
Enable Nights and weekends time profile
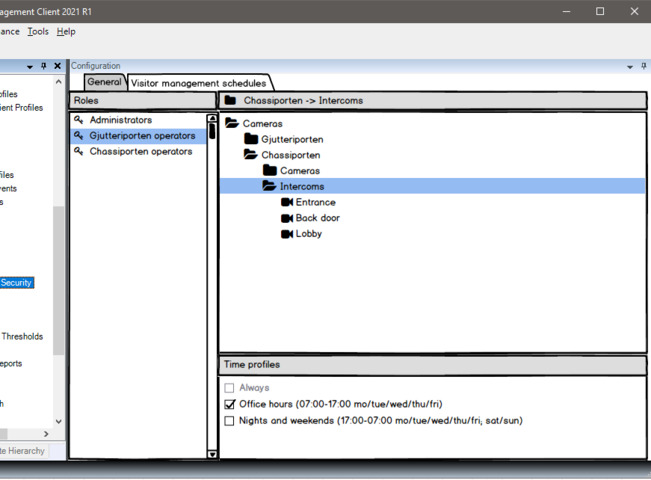coord(230,420)
